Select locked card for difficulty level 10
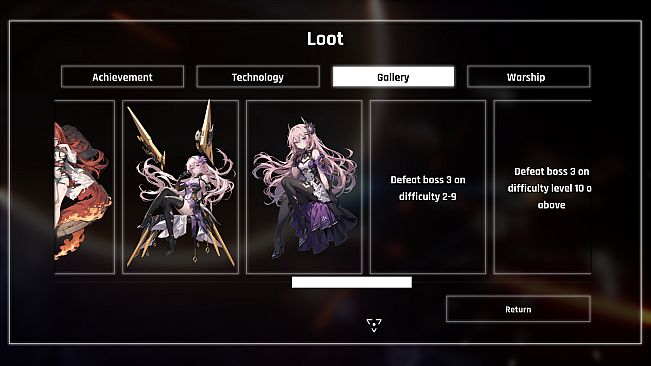Screen dimensions: 651x366 point(543,187)
